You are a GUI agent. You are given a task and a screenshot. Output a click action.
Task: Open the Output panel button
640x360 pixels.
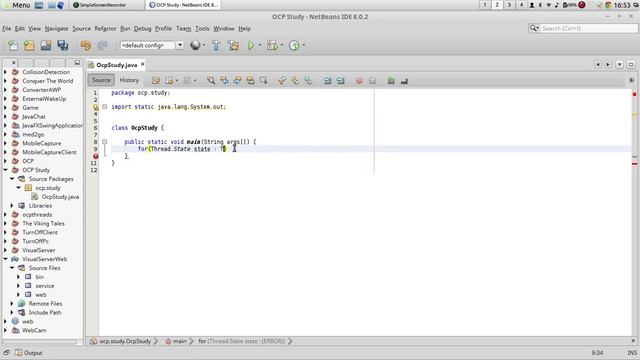(29, 353)
